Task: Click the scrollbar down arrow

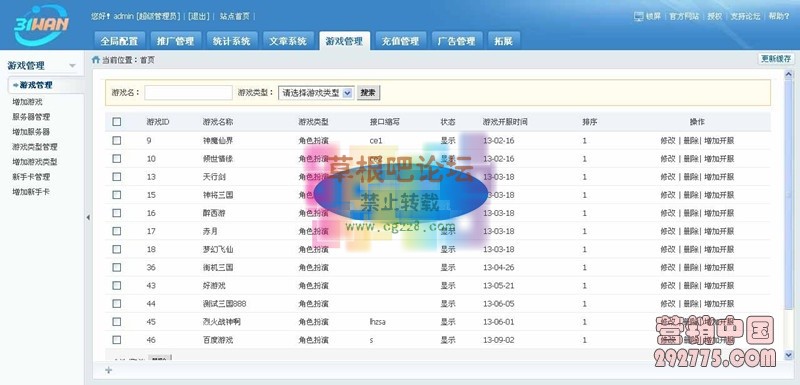Action: tap(788, 354)
